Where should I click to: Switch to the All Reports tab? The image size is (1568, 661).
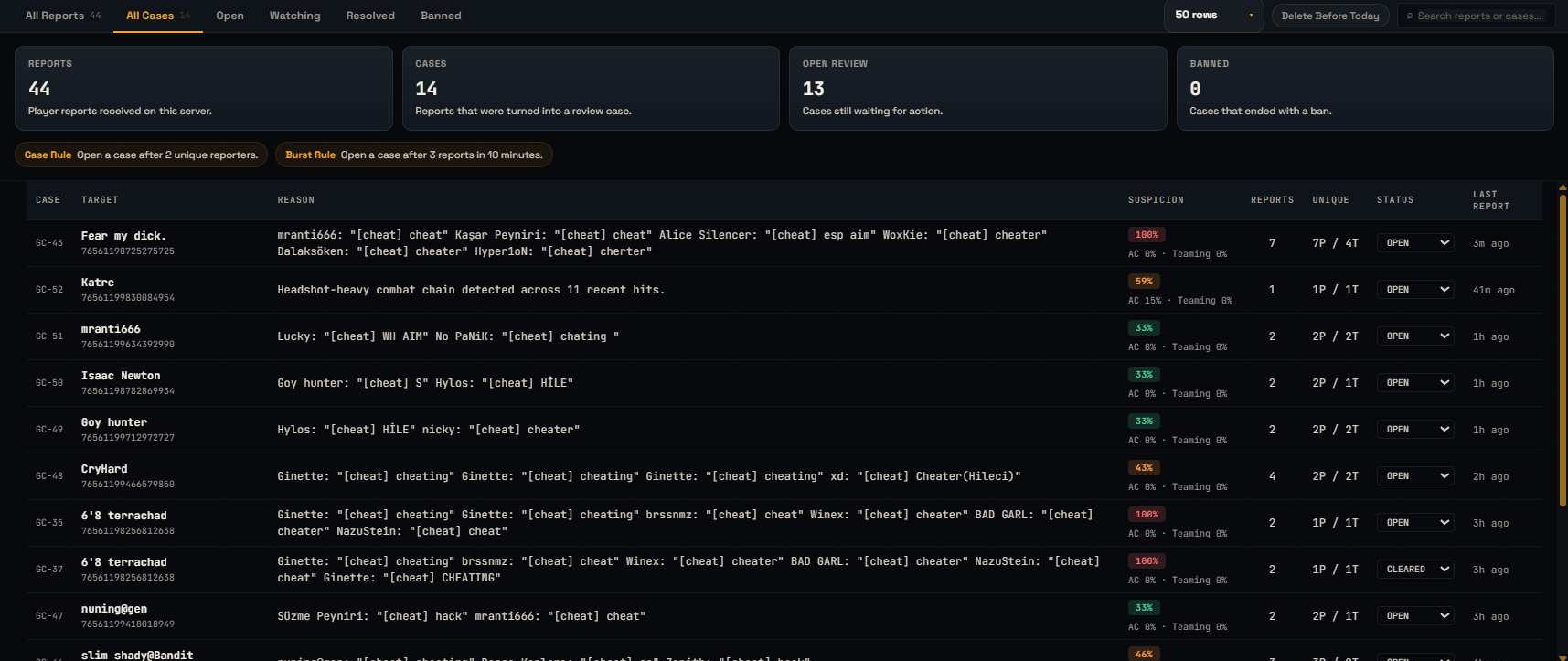63,16
